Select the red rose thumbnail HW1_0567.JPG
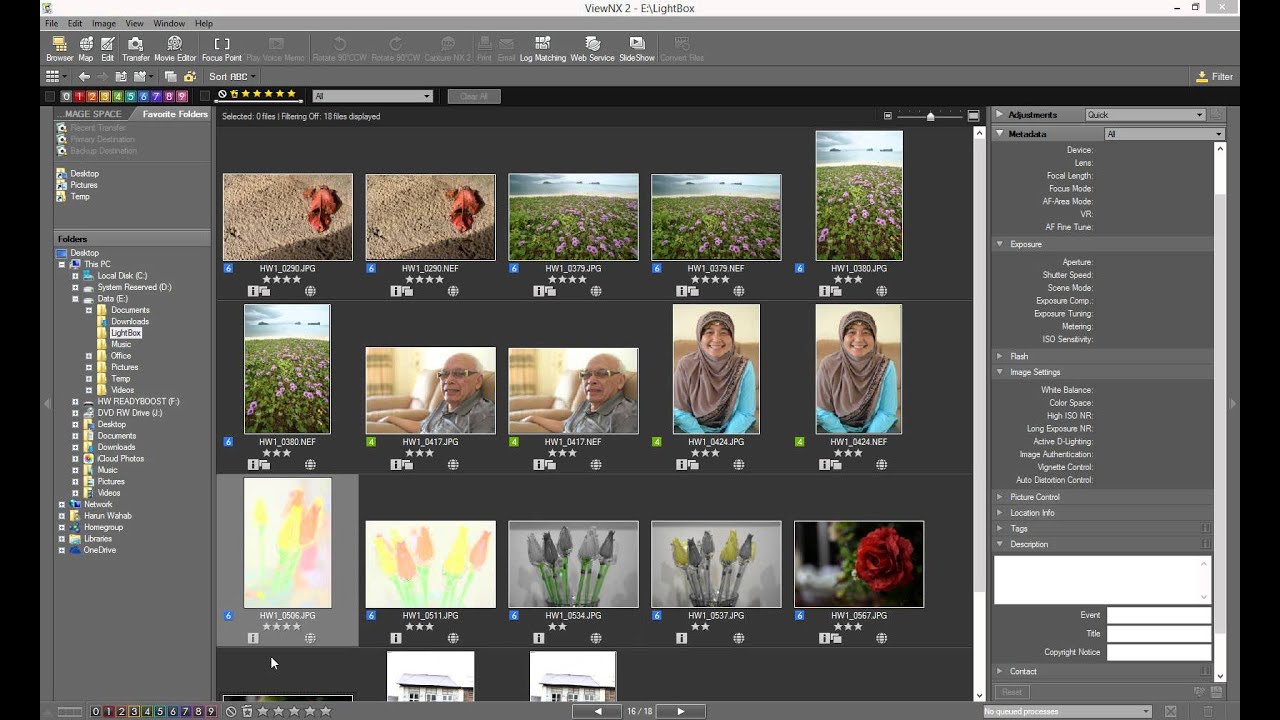Screen dimensions: 1280x720 pos(859,564)
